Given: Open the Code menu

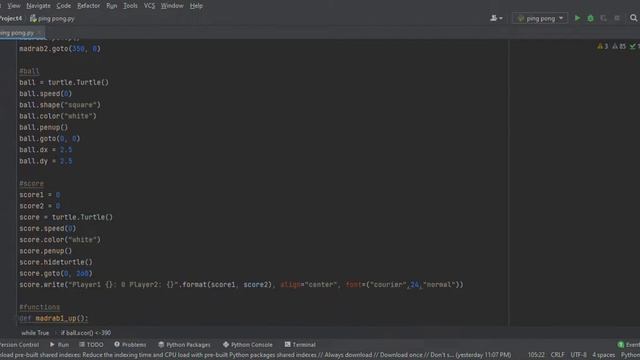Looking at the screenshot, I should [x=64, y=6].
